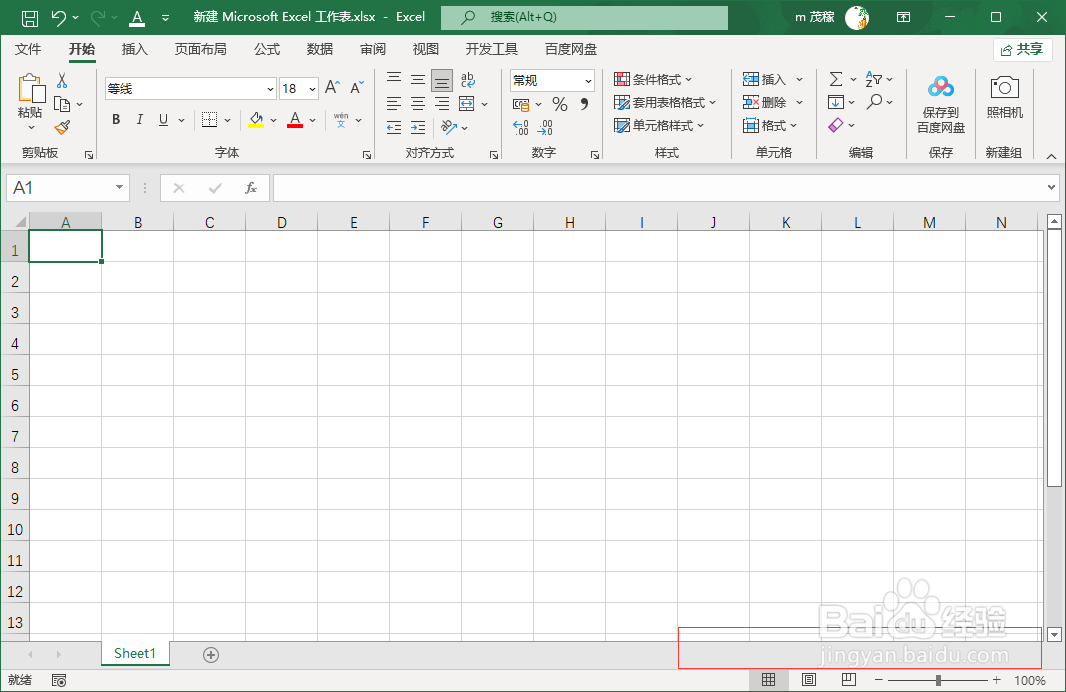Select the Sheet1 tab
1066x692 pixels.
[135, 654]
